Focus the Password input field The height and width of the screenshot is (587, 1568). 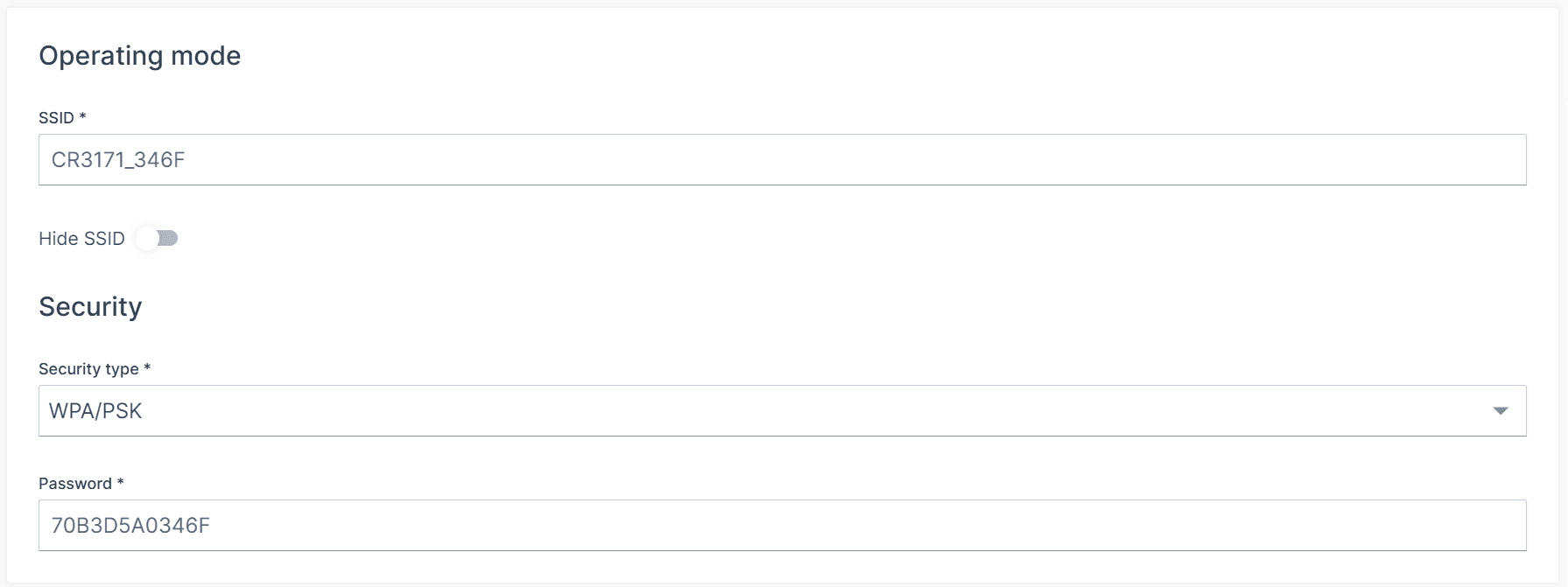click(782, 525)
